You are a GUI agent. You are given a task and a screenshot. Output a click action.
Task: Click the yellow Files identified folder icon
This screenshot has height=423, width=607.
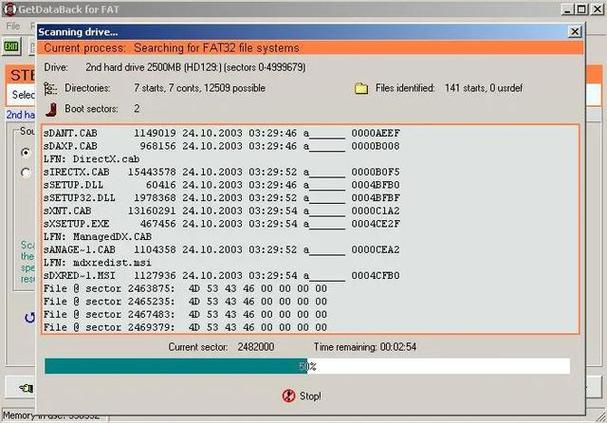[x=361, y=89]
